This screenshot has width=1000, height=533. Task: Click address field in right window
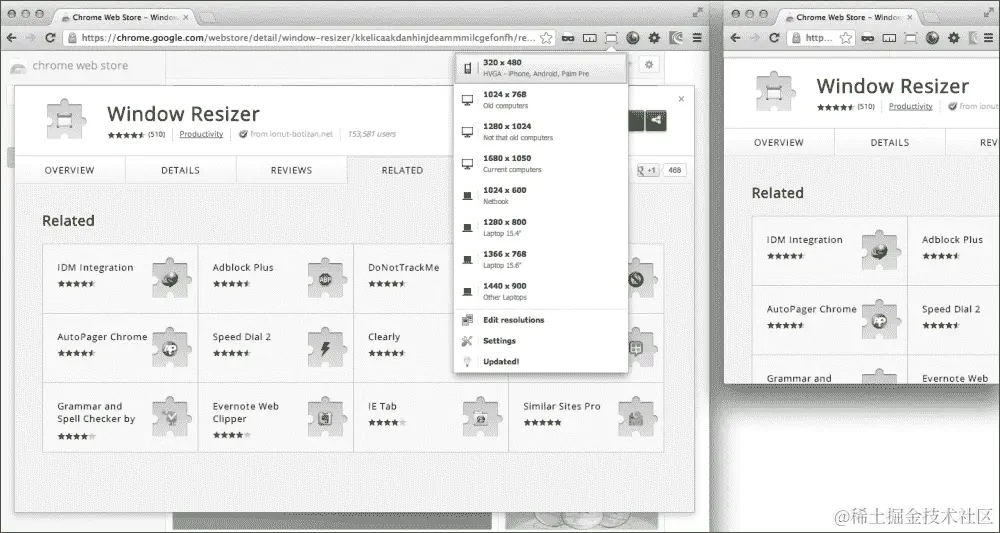pos(820,38)
